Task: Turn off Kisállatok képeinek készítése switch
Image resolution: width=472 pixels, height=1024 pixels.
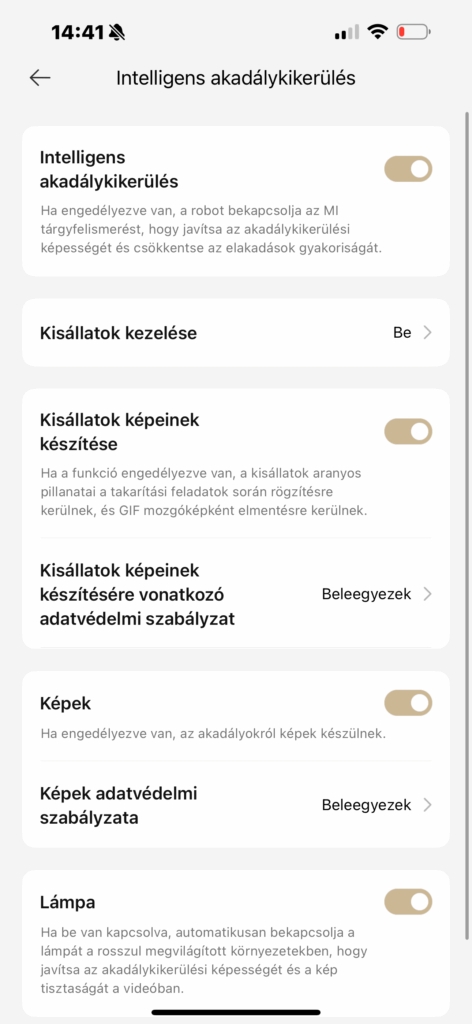Action: click(x=408, y=432)
